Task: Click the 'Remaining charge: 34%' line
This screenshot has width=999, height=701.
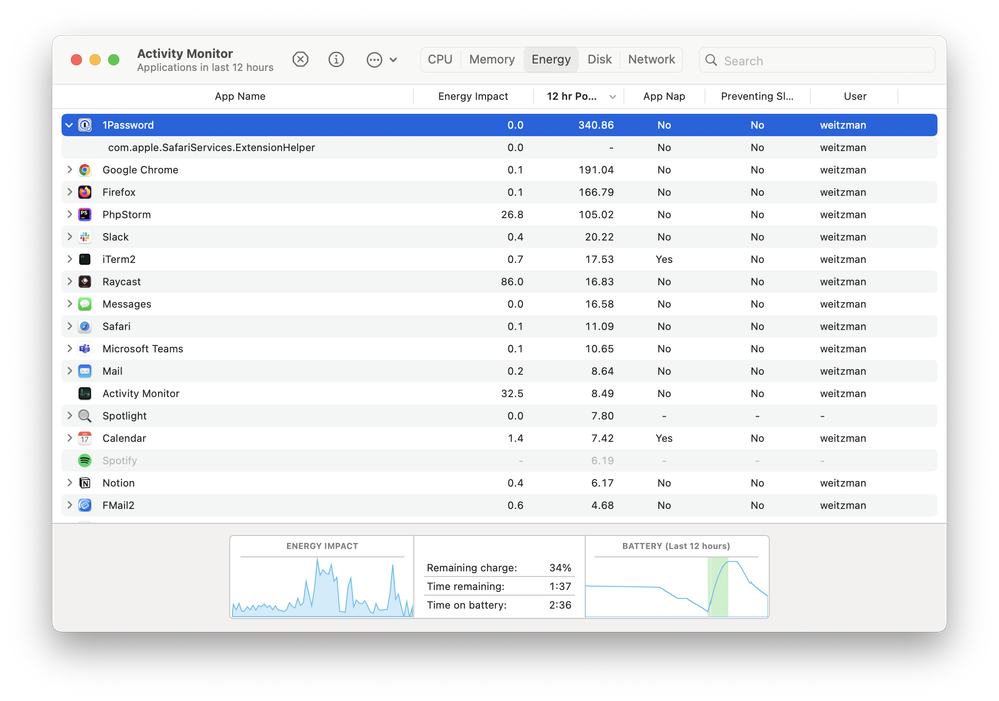Action: coord(499,567)
